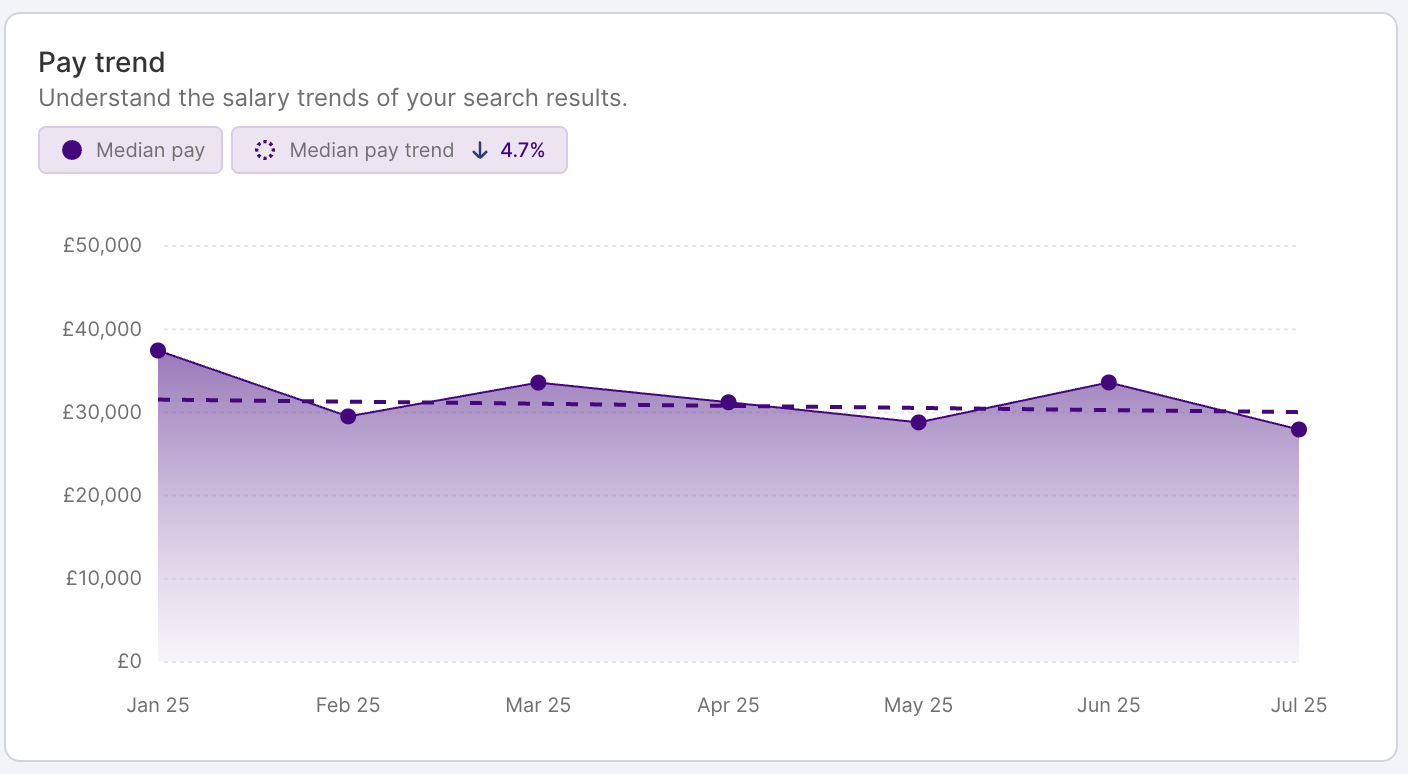
Task: Click the Feb 25 axis label
Action: (x=348, y=705)
